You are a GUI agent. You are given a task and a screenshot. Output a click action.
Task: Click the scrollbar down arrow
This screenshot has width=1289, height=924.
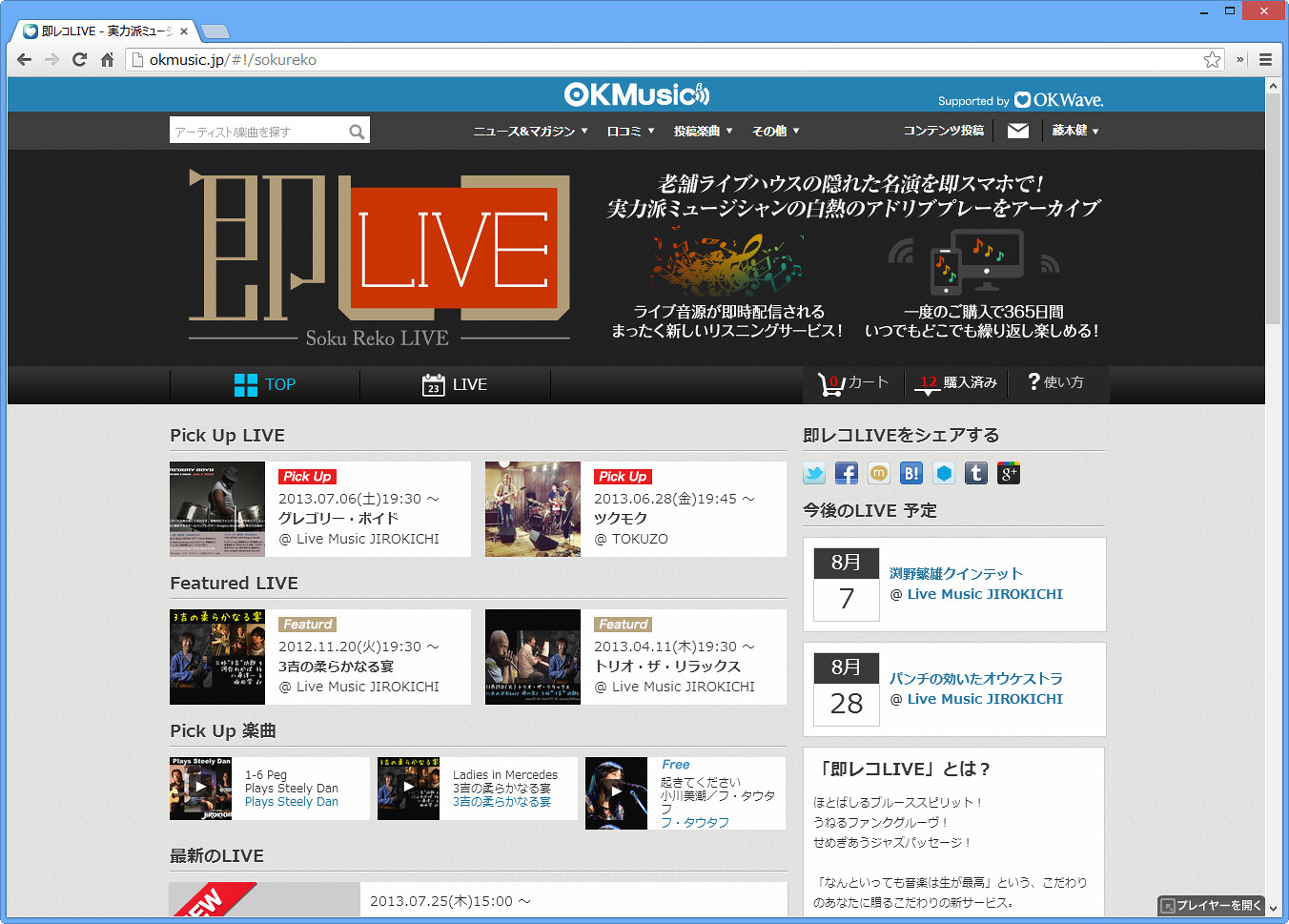coord(1273,909)
